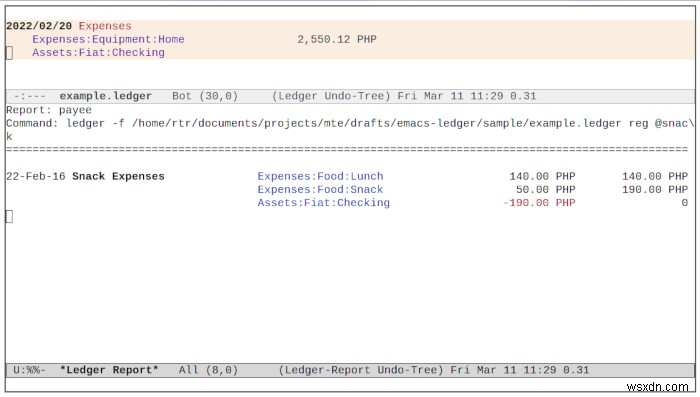Click the running total 140.00 PHP on Lunch row
Screen dimensions: 700x397
pos(655,176)
